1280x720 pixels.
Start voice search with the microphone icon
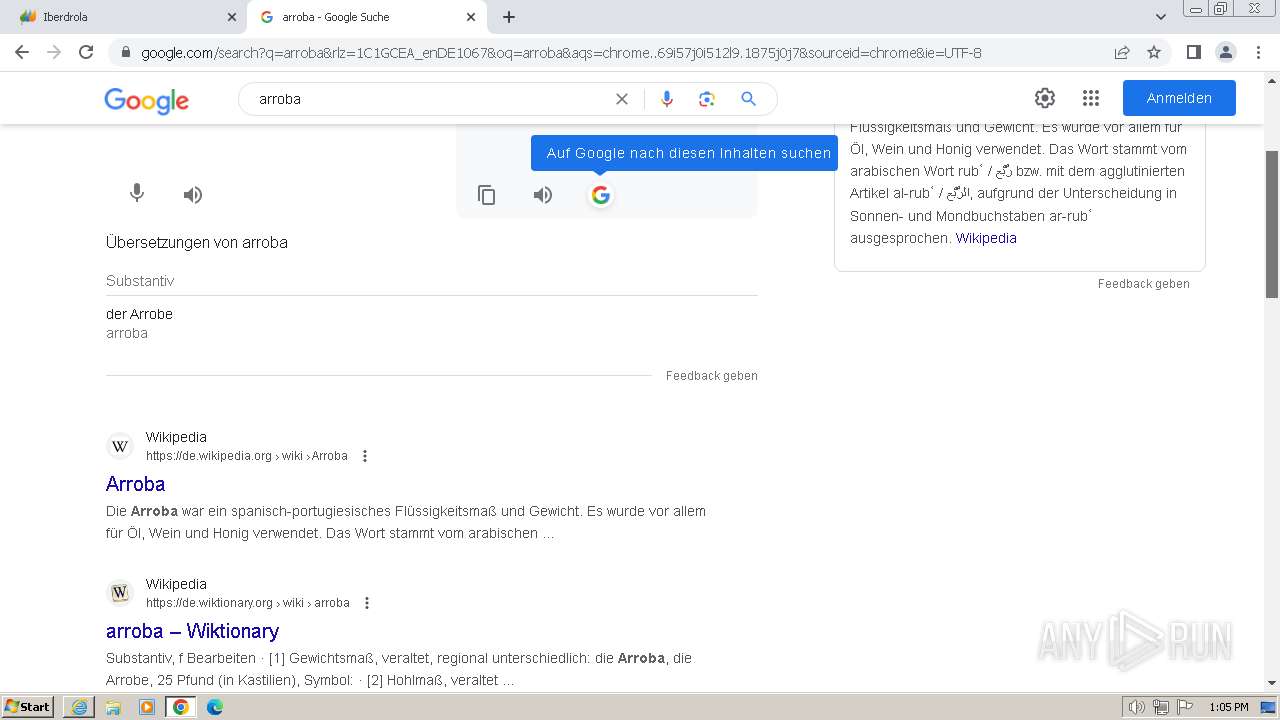click(x=667, y=99)
